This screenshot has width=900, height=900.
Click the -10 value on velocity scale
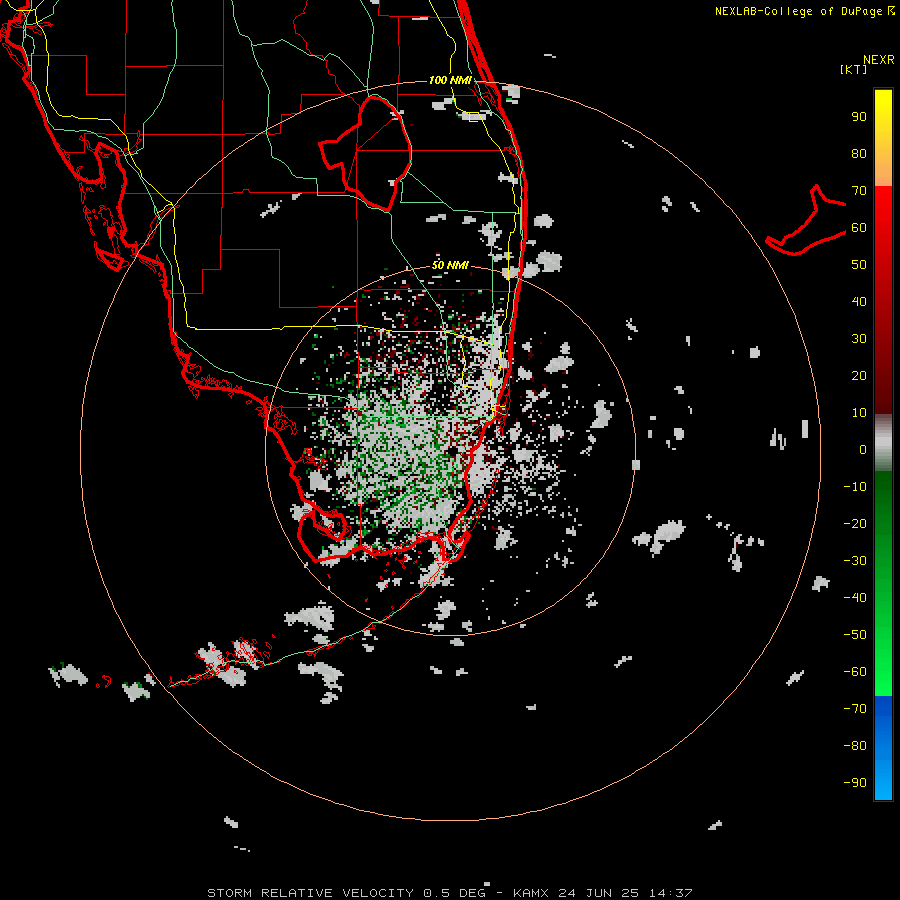(855, 487)
